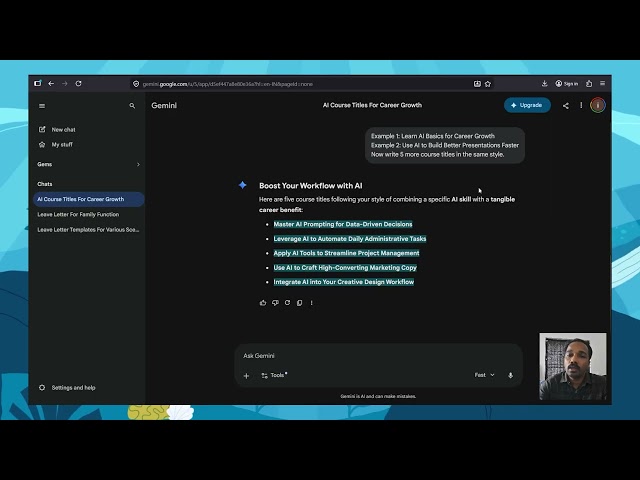The width and height of the screenshot is (640, 480).
Task: Open browser downloads icon
Action: (x=544, y=84)
